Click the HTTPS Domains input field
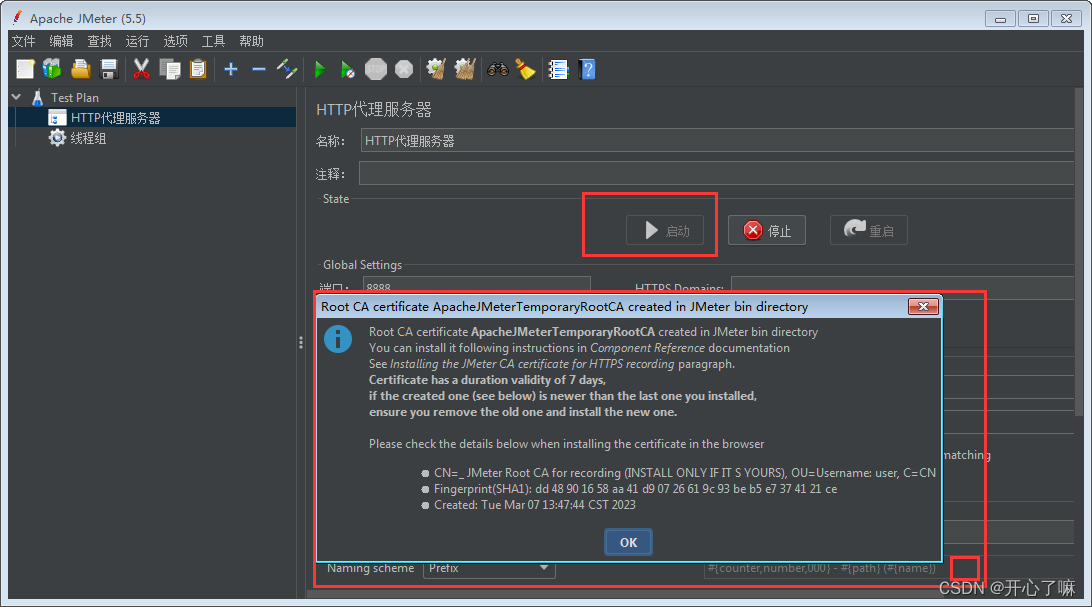 (x=903, y=285)
